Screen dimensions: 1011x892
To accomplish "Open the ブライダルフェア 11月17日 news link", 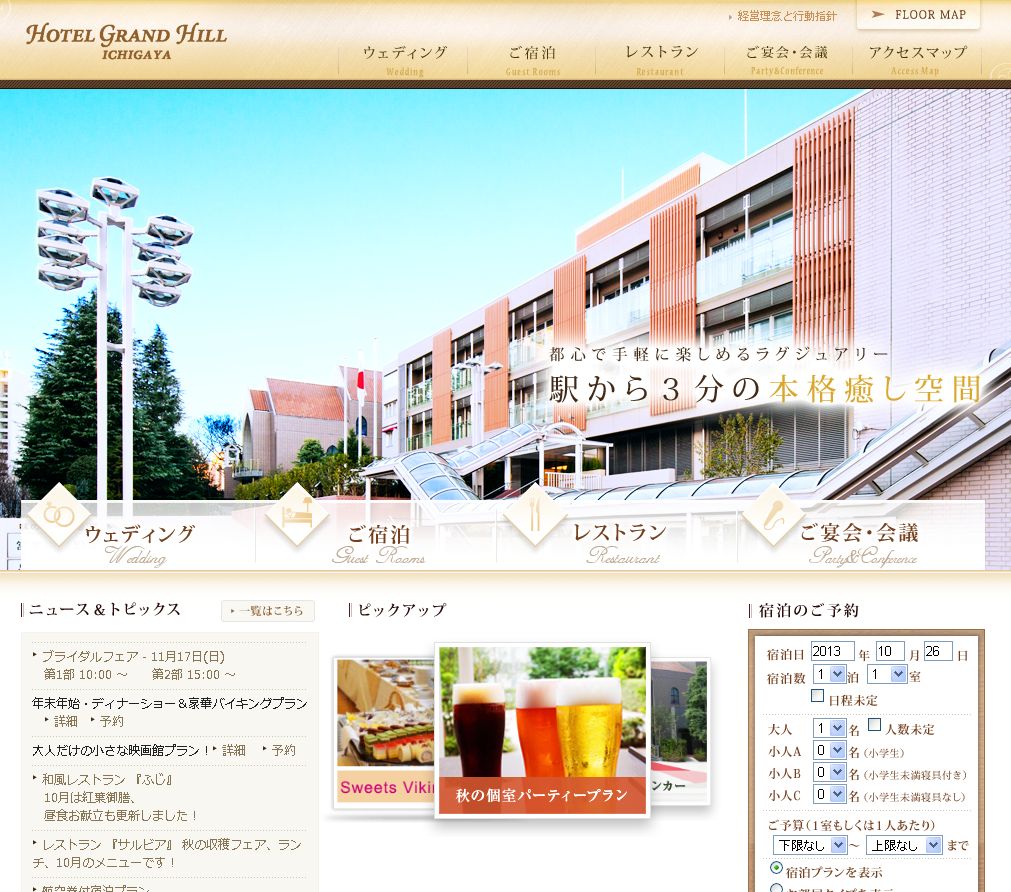I will click(x=132, y=656).
